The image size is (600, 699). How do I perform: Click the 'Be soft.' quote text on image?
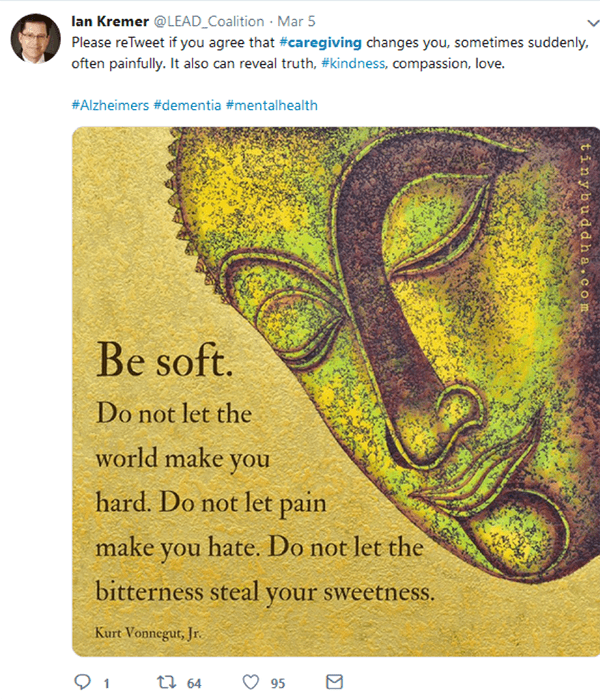coord(164,360)
